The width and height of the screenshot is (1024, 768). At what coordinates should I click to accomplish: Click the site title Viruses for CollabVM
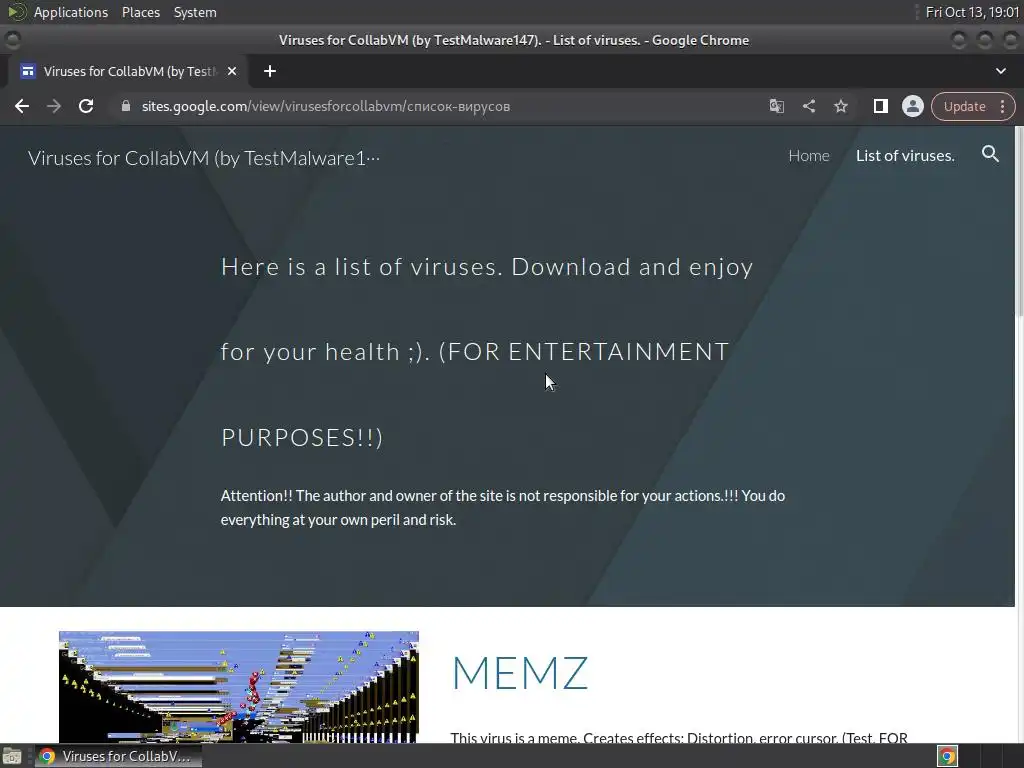(204, 158)
